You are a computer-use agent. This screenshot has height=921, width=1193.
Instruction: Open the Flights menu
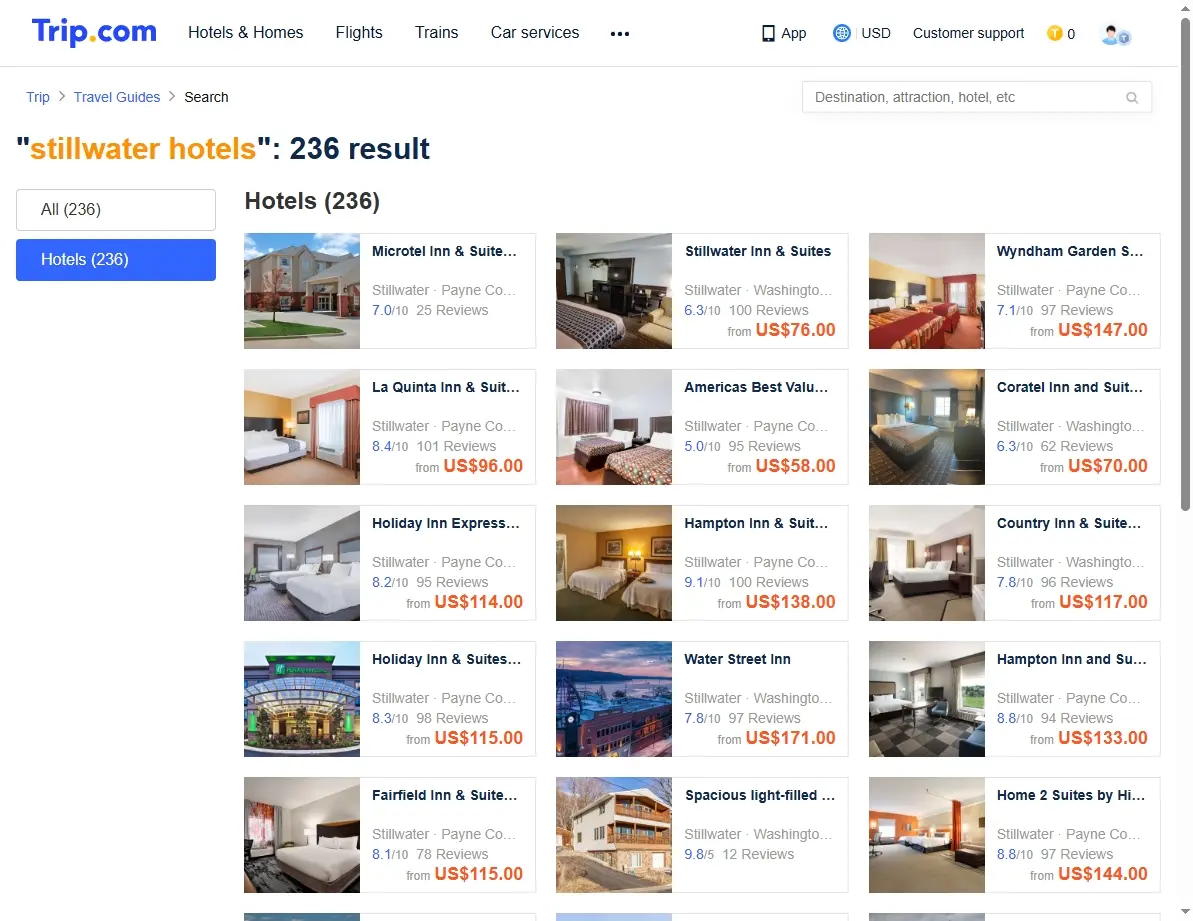click(x=359, y=33)
